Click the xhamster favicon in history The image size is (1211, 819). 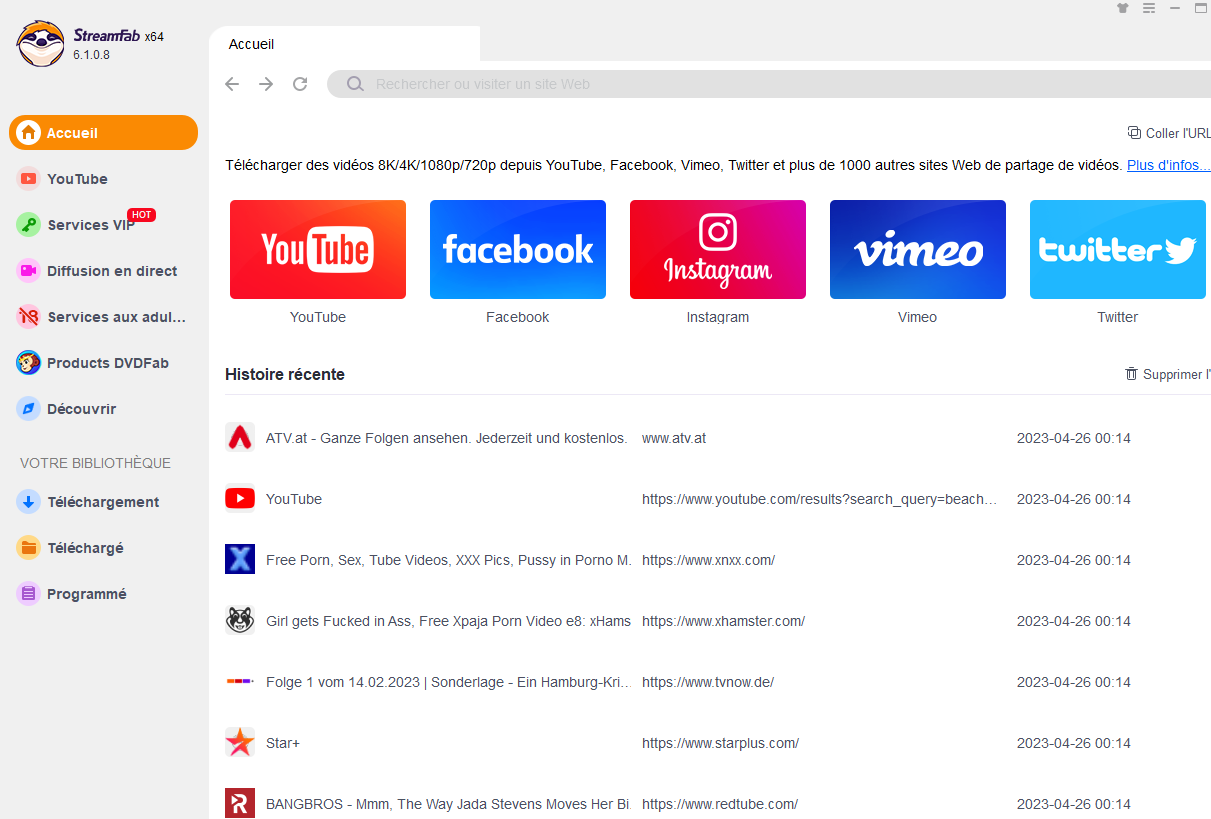pyautogui.click(x=240, y=621)
